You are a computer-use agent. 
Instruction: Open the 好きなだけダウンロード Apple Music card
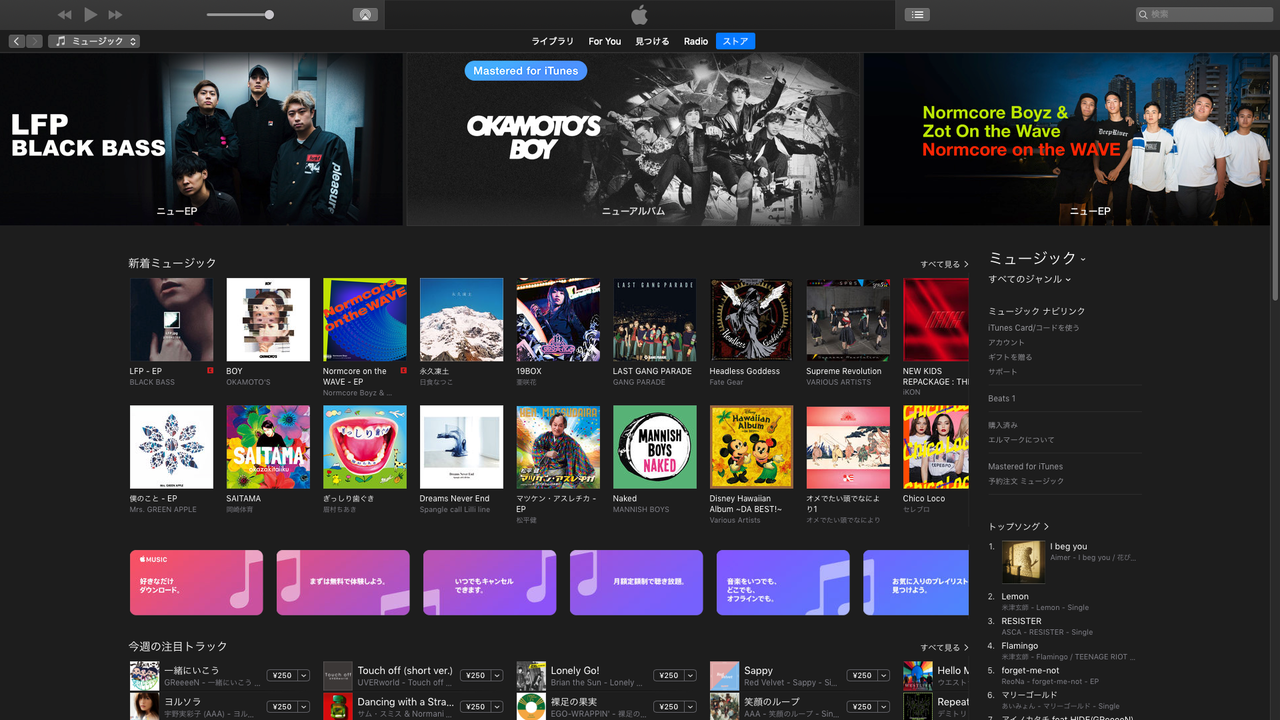(196, 582)
